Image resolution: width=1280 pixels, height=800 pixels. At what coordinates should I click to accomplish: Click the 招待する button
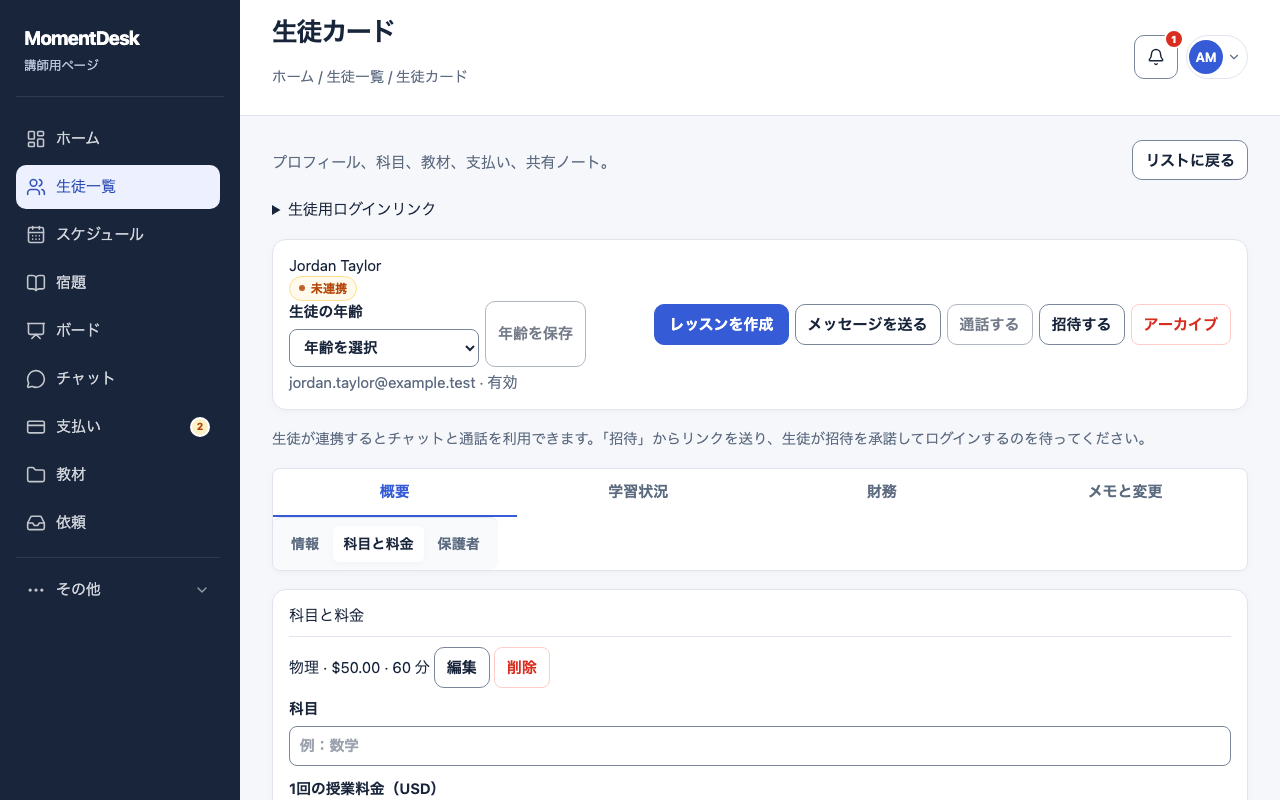point(1082,324)
